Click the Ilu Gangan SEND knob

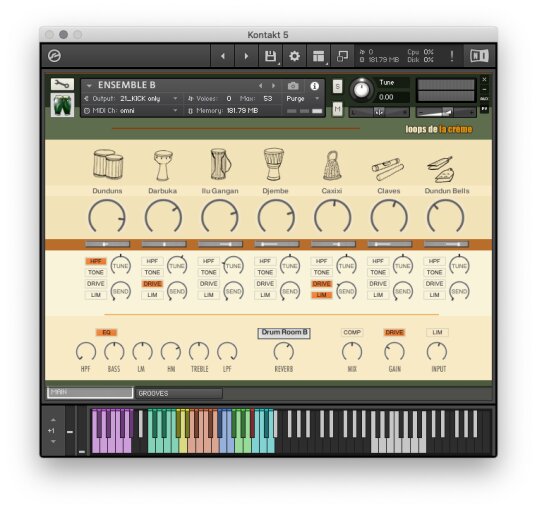[234, 291]
